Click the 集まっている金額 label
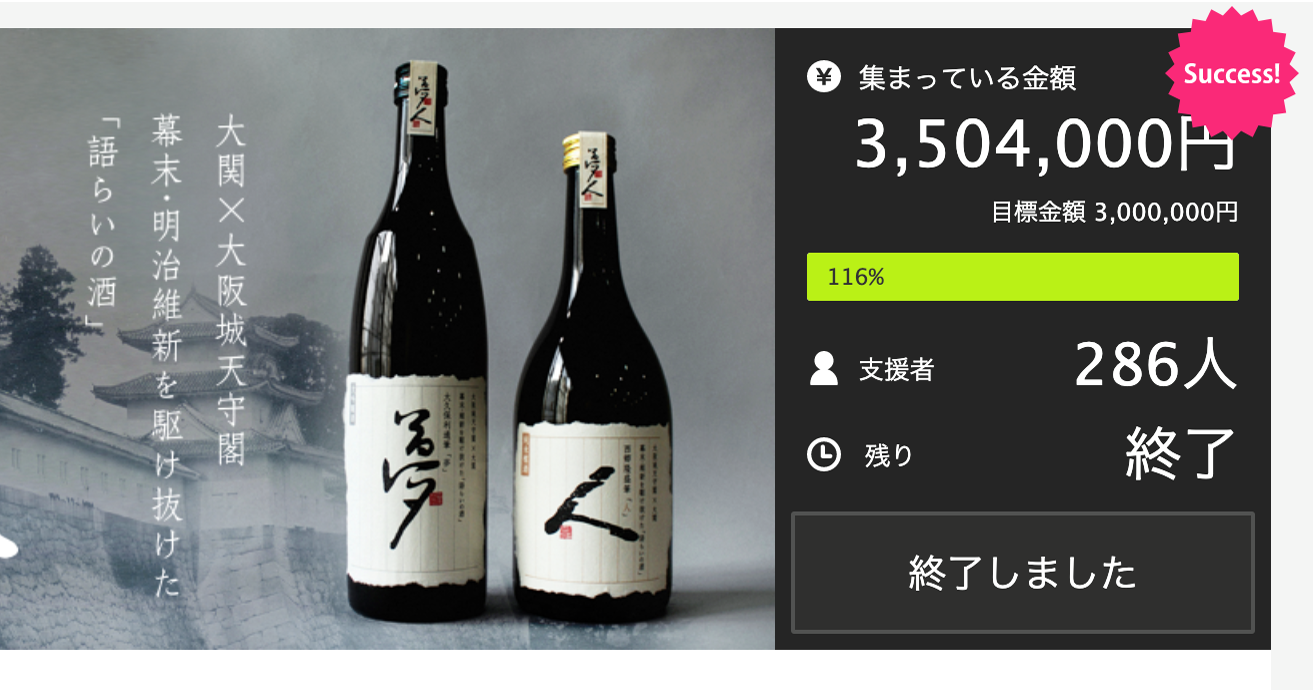The width and height of the screenshot is (1313, 690). (x=967, y=78)
